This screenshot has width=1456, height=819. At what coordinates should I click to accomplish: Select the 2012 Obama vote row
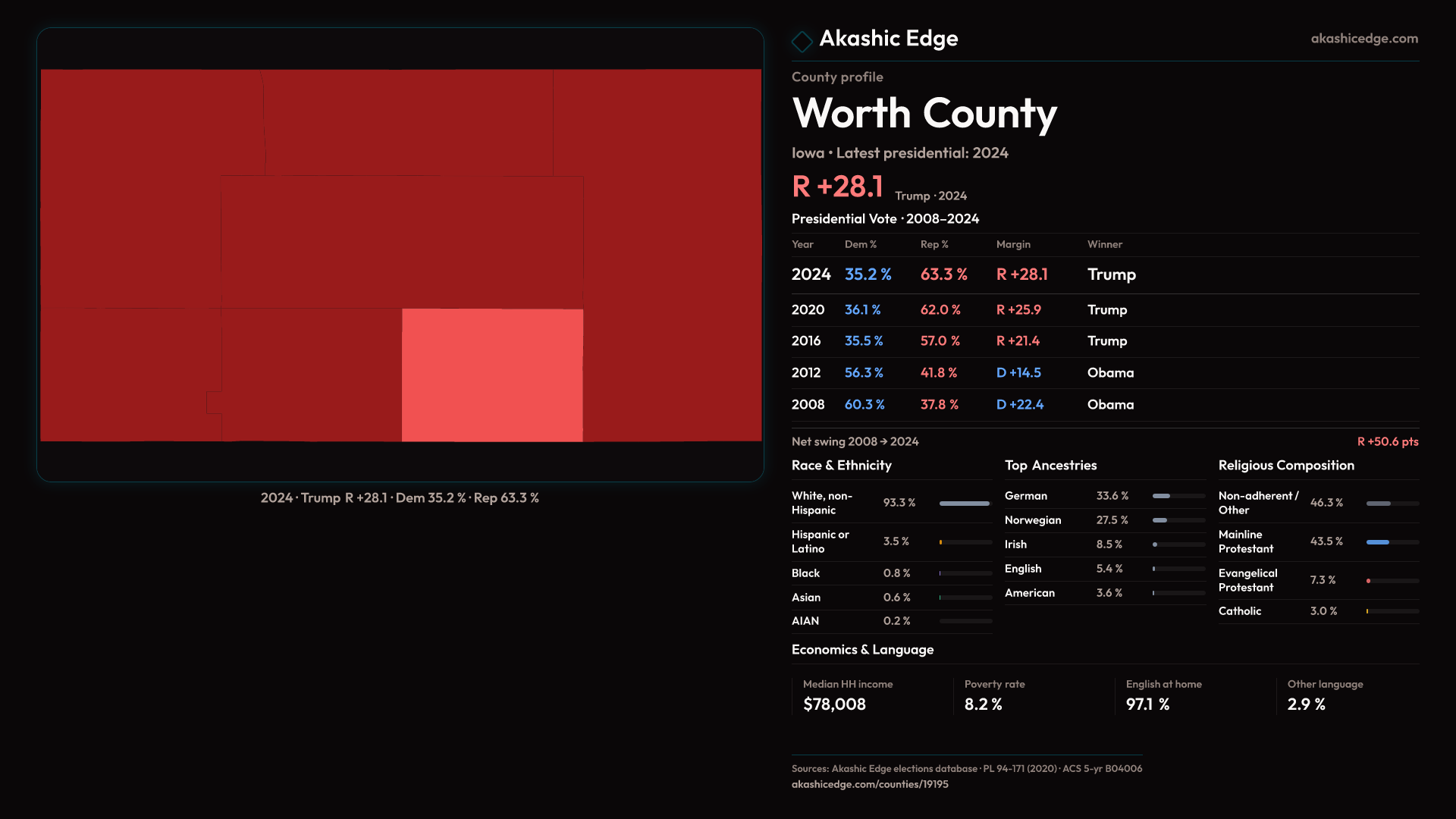point(1104,373)
